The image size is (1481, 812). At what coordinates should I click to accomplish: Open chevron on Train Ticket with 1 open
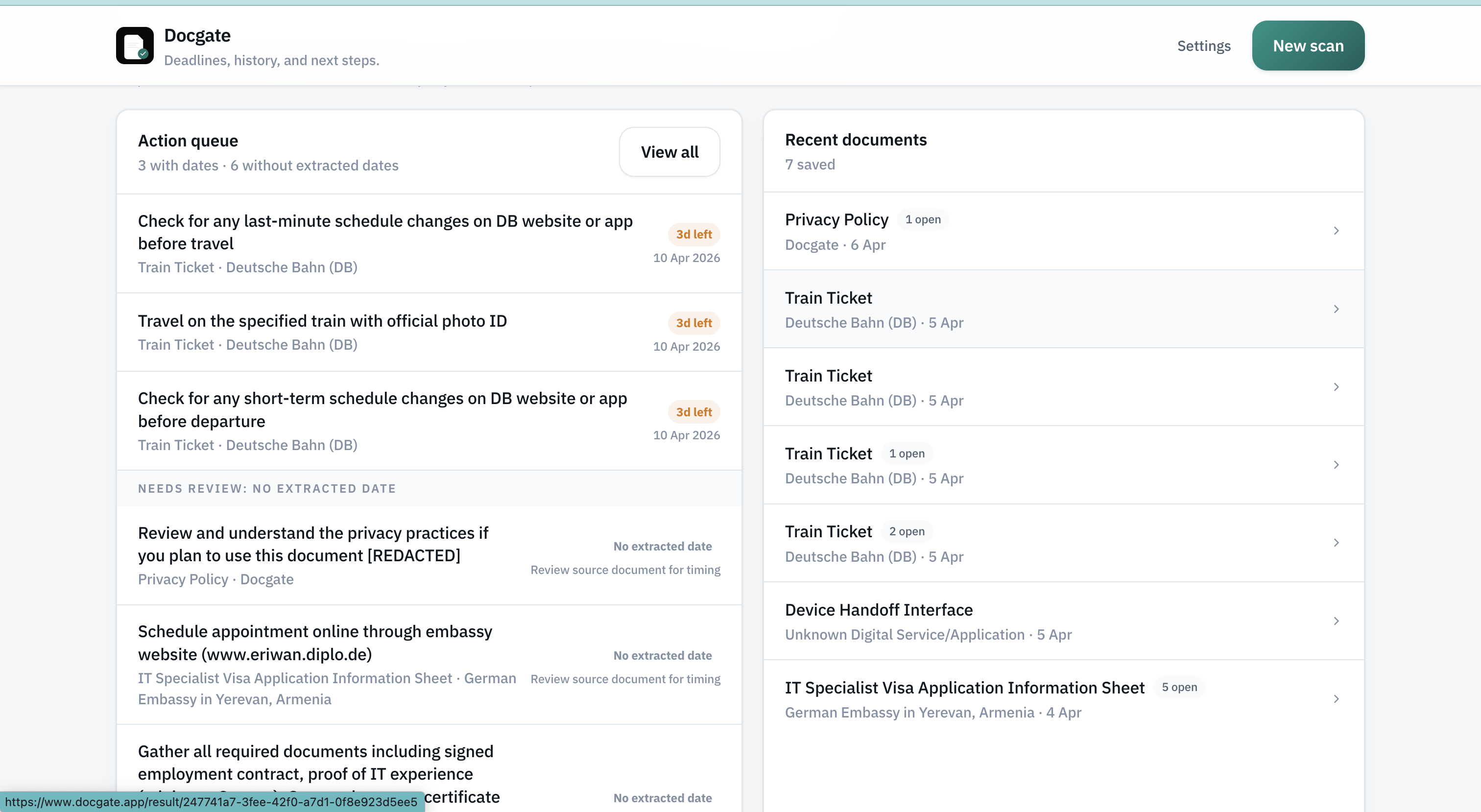1336,465
